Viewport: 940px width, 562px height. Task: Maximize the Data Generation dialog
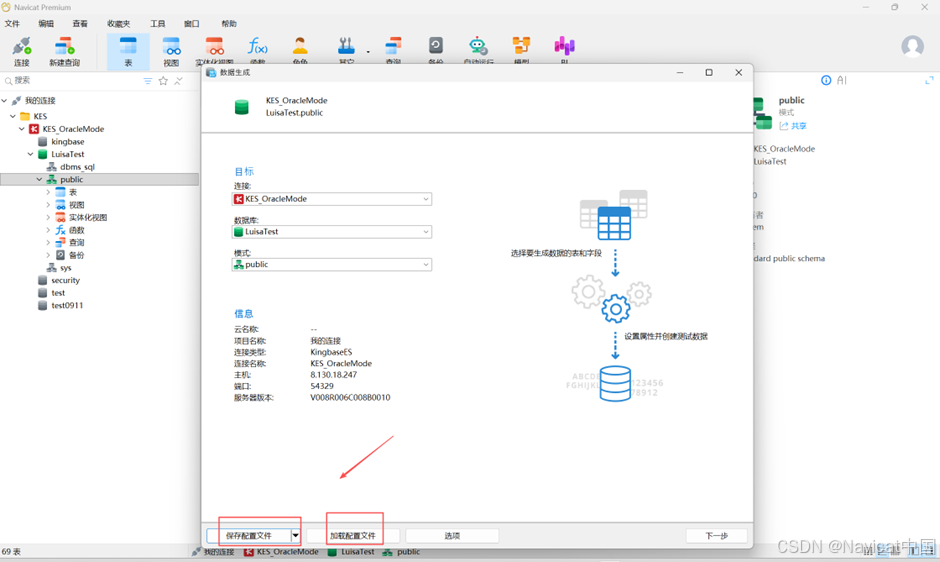coord(709,73)
